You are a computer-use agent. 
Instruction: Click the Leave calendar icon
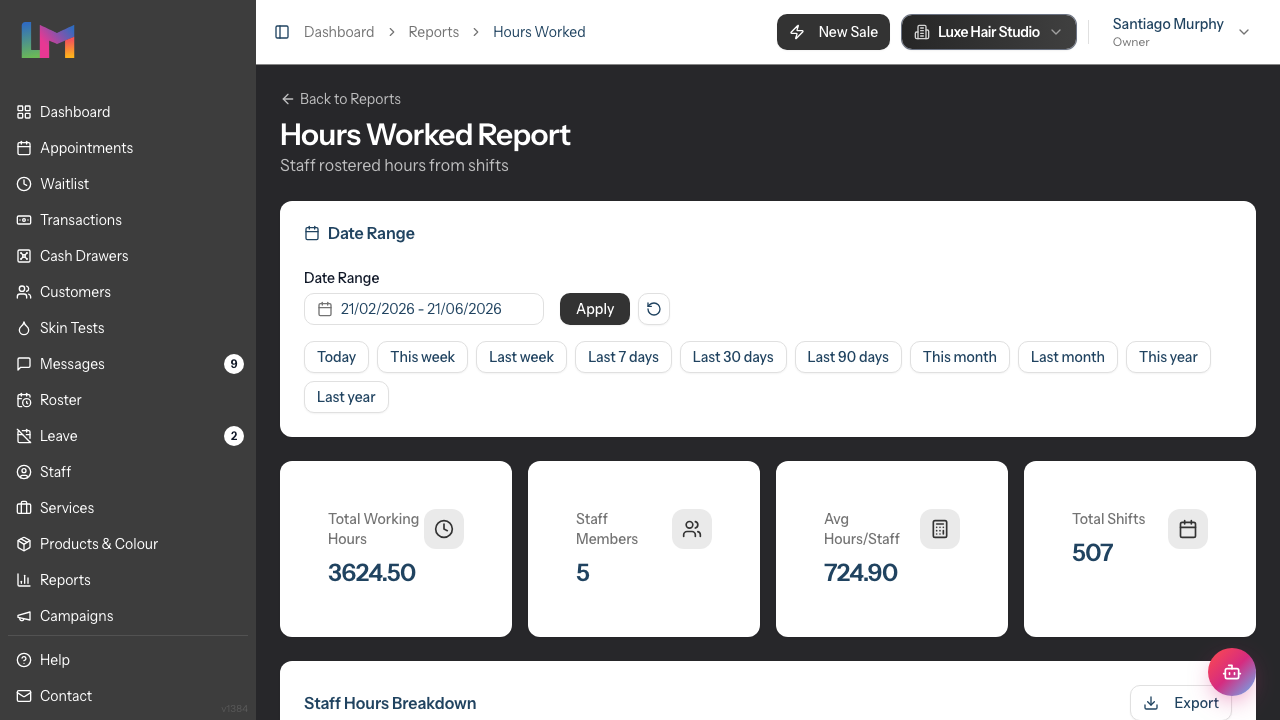(x=24, y=436)
